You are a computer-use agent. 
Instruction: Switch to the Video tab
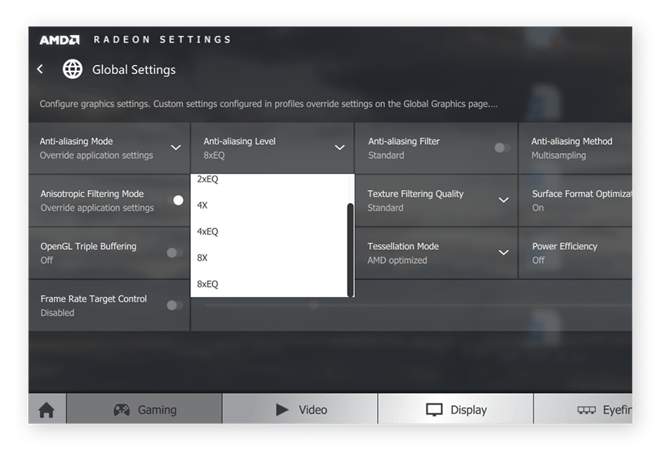(x=300, y=409)
